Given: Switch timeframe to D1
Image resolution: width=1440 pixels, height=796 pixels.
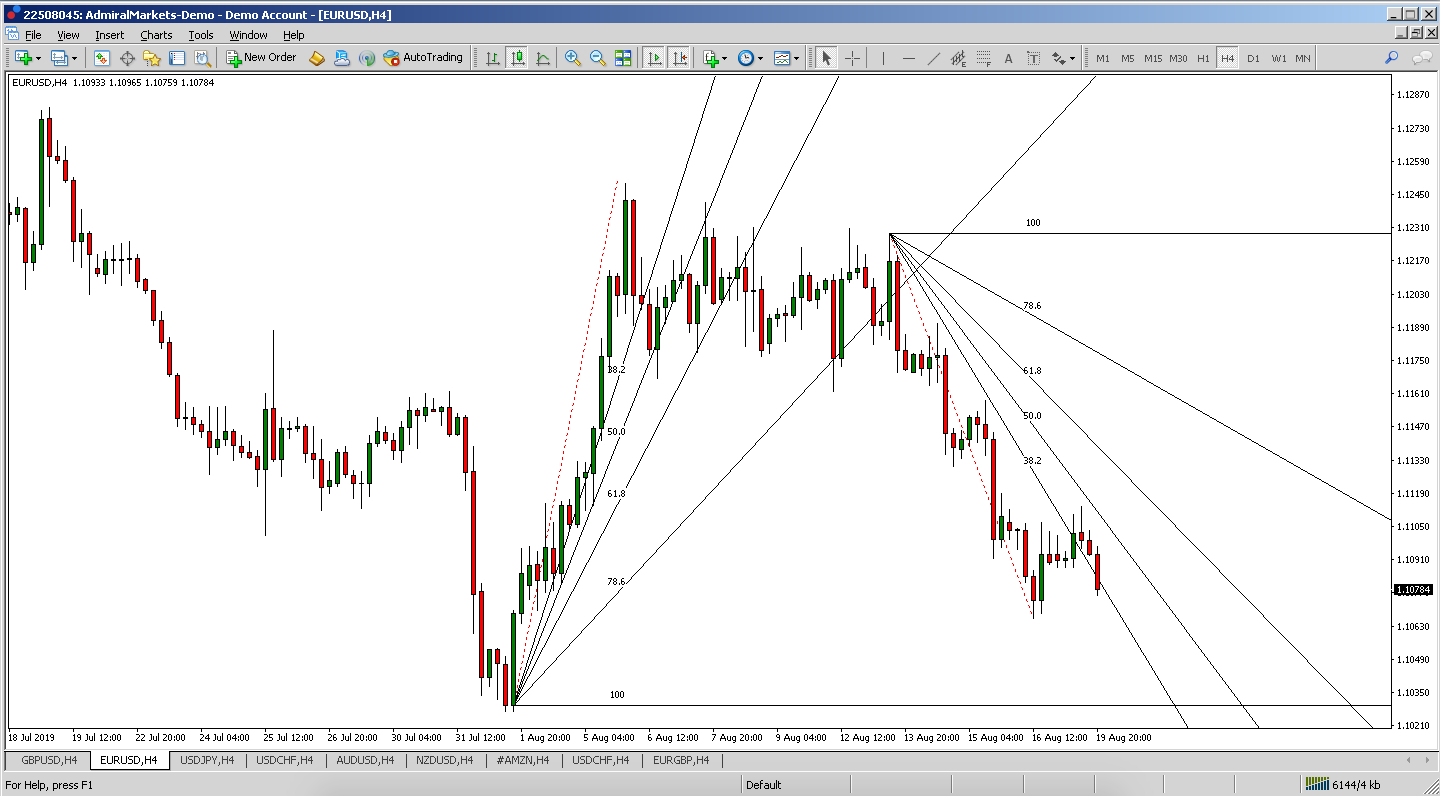Looking at the screenshot, I should [1253, 58].
